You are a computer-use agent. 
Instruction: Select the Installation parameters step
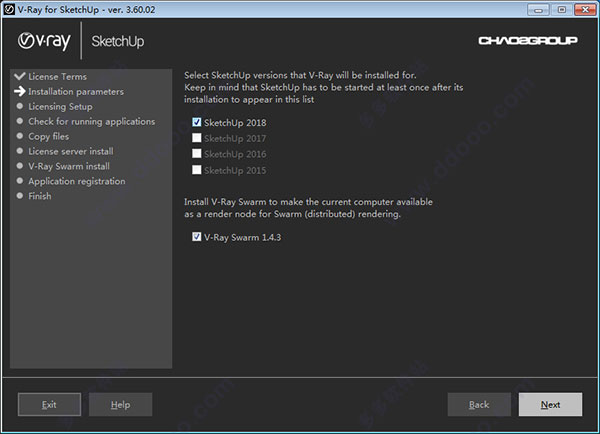76,91
